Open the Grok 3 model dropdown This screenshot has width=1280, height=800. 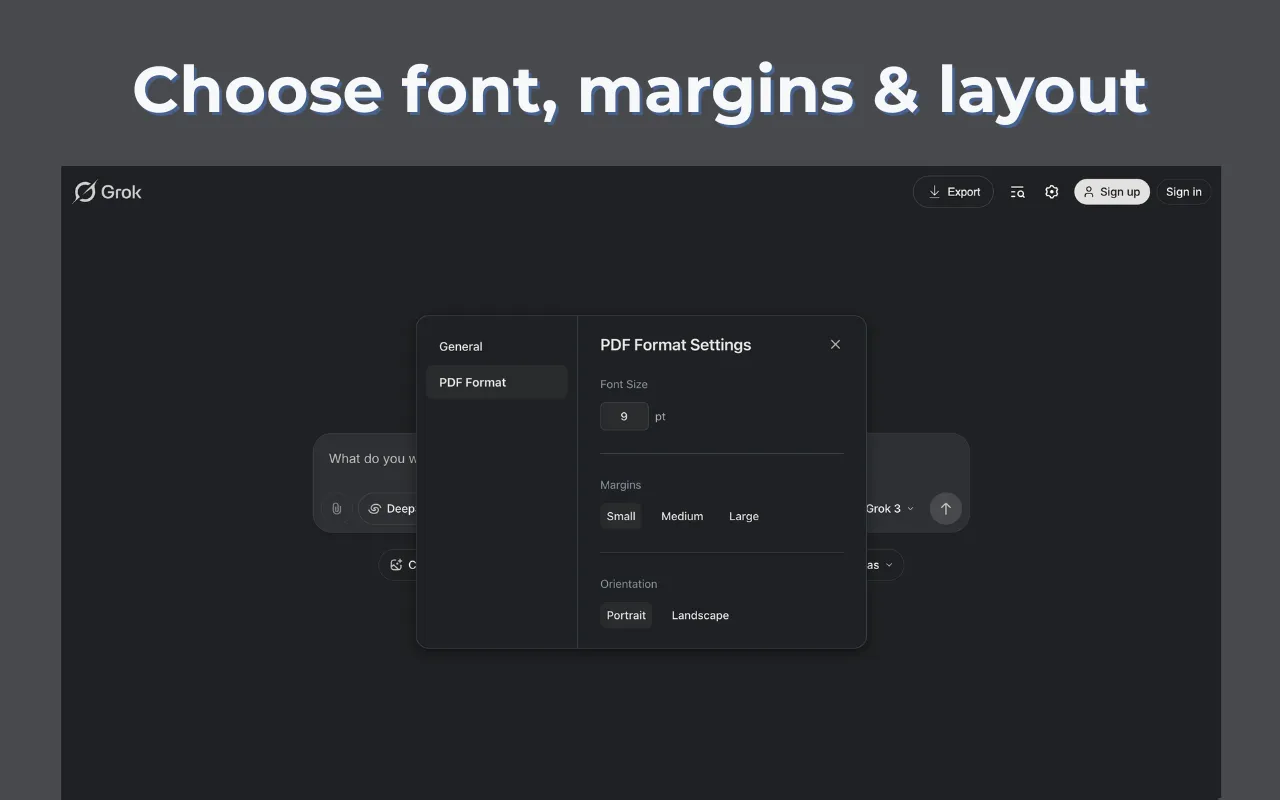pyautogui.click(x=889, y=508)
